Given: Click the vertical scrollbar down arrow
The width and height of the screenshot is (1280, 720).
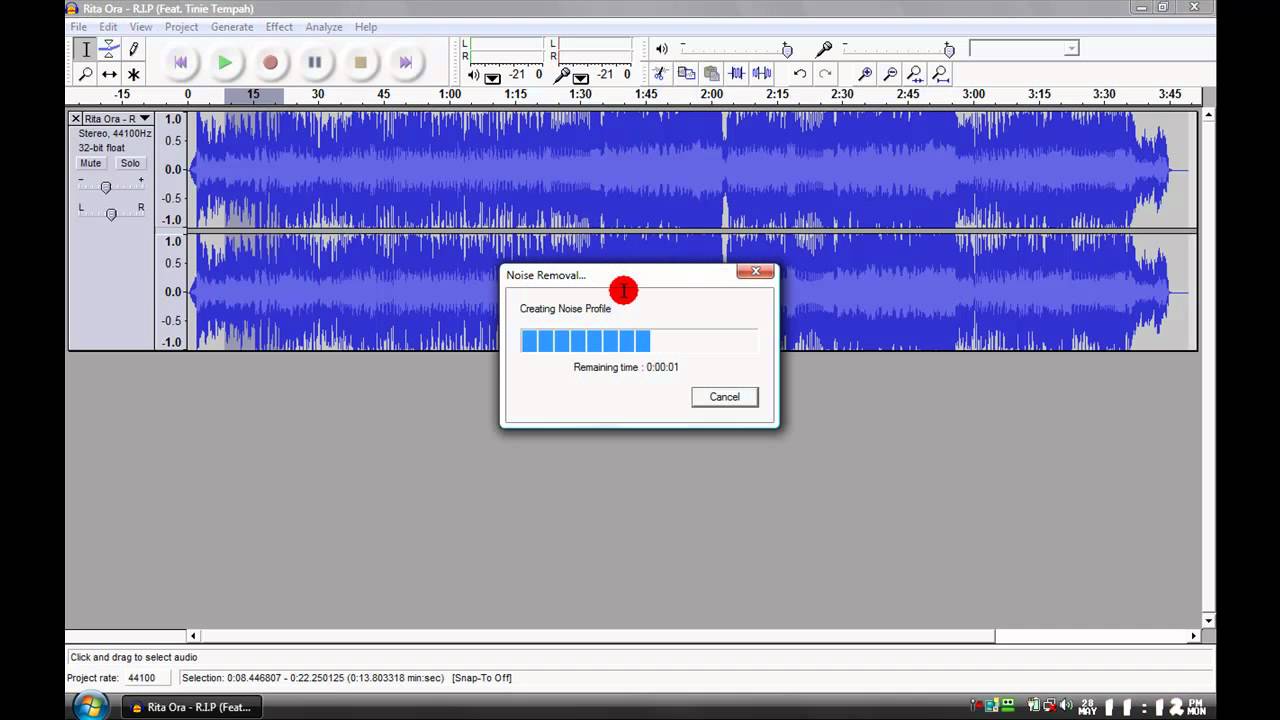Looking at the screenshot, I should tap(1209, 621).
